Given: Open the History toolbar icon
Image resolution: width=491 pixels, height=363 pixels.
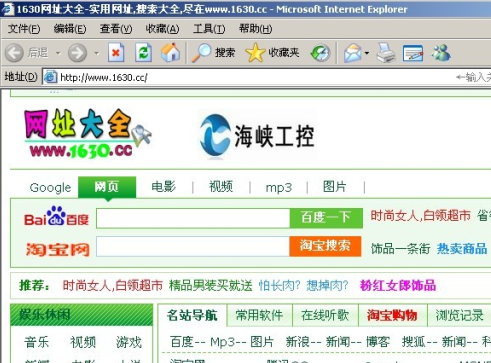Looking at the screenshot, I should tap(320, 53).
